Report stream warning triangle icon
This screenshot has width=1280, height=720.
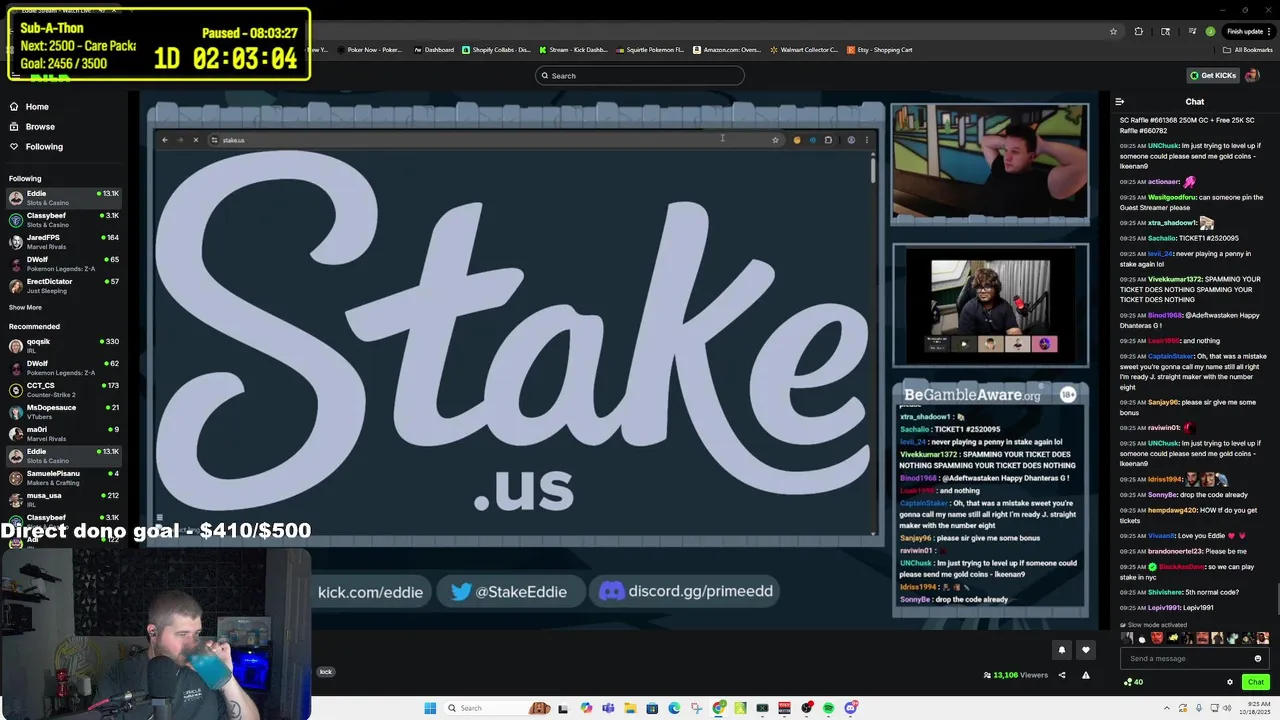1085,675
